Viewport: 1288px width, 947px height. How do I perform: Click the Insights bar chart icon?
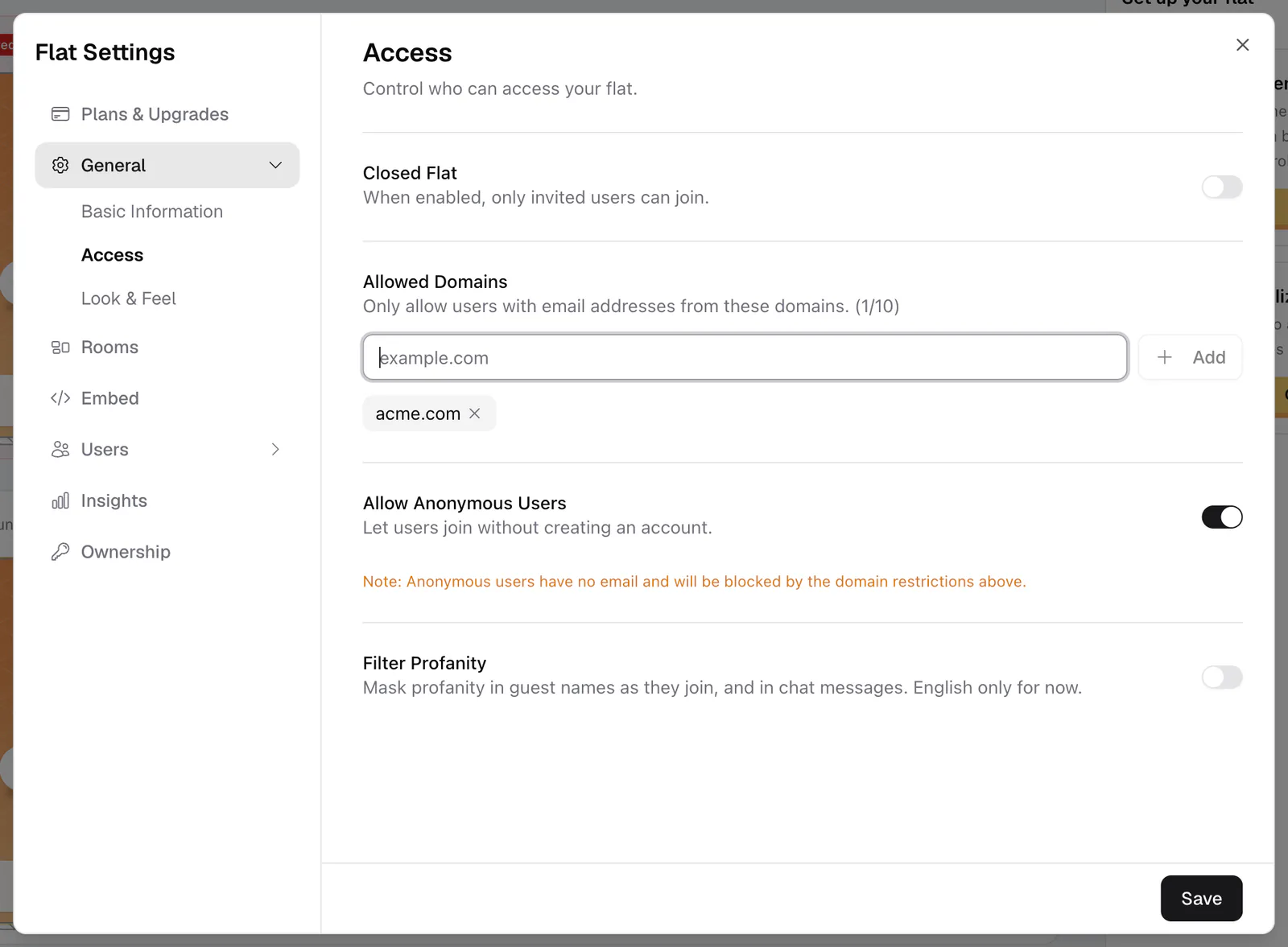click(60, 500)
